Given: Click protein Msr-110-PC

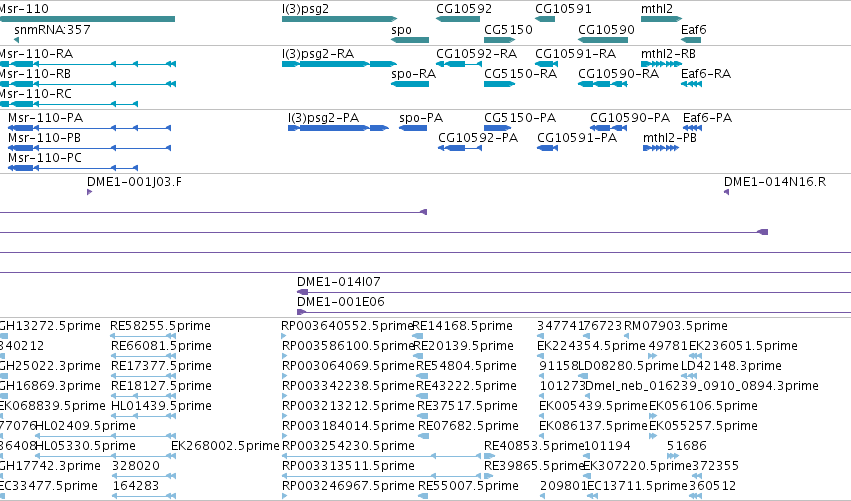Looking at the screenshot, I should coord(45,158).
